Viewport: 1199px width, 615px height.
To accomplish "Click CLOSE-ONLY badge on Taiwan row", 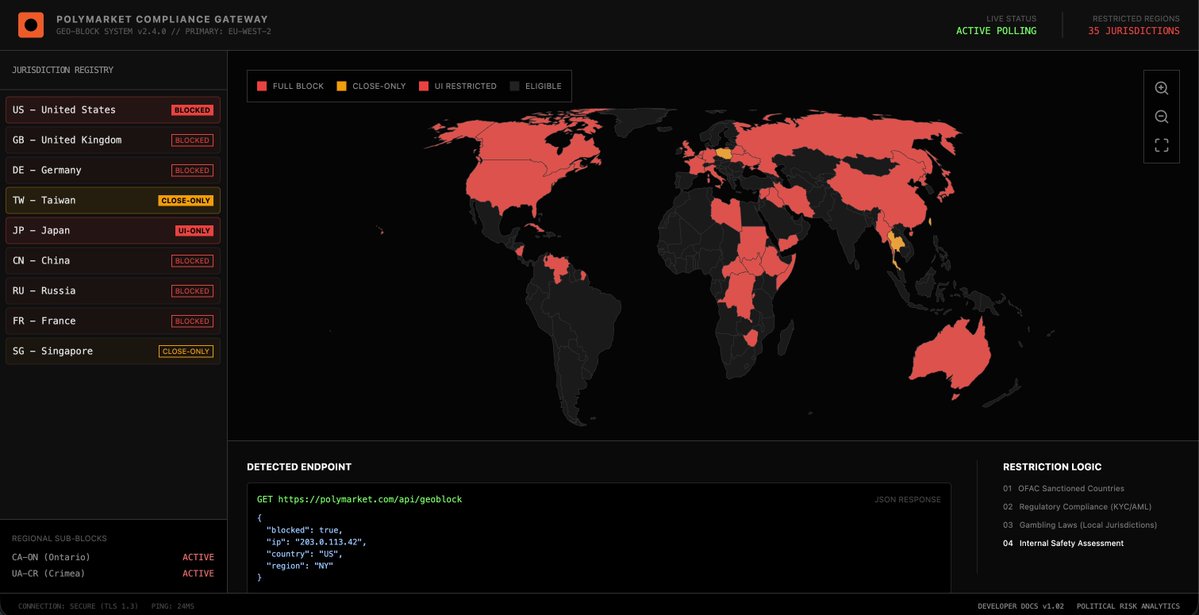I will tap(186, 200).
